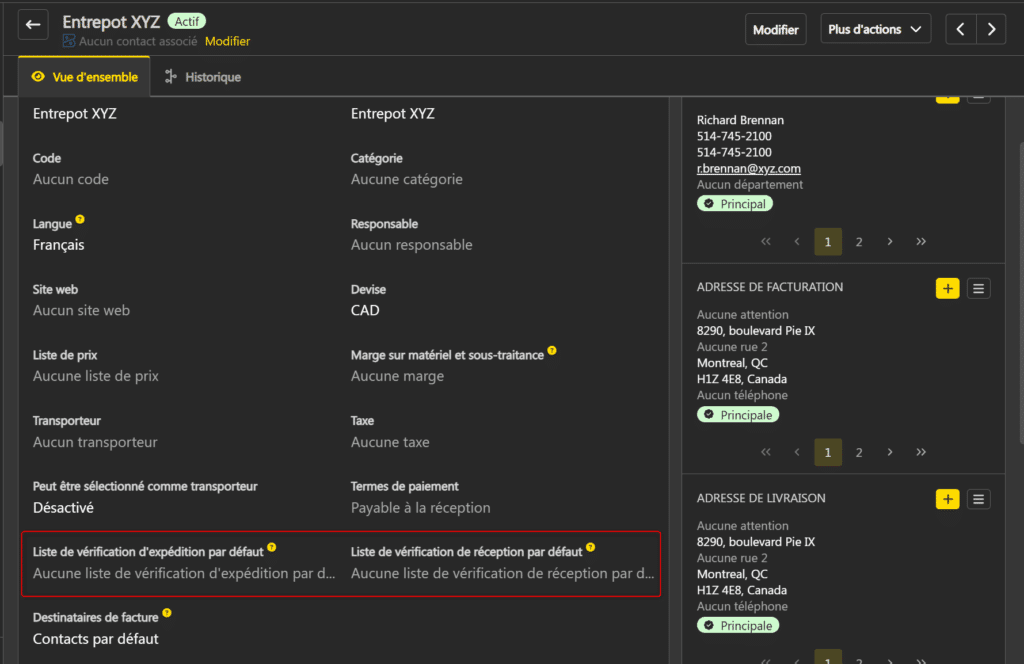Go to previous record with left chevron
Image resolution: width=1024 pixels, height=664 pixels.
[960, 30]
